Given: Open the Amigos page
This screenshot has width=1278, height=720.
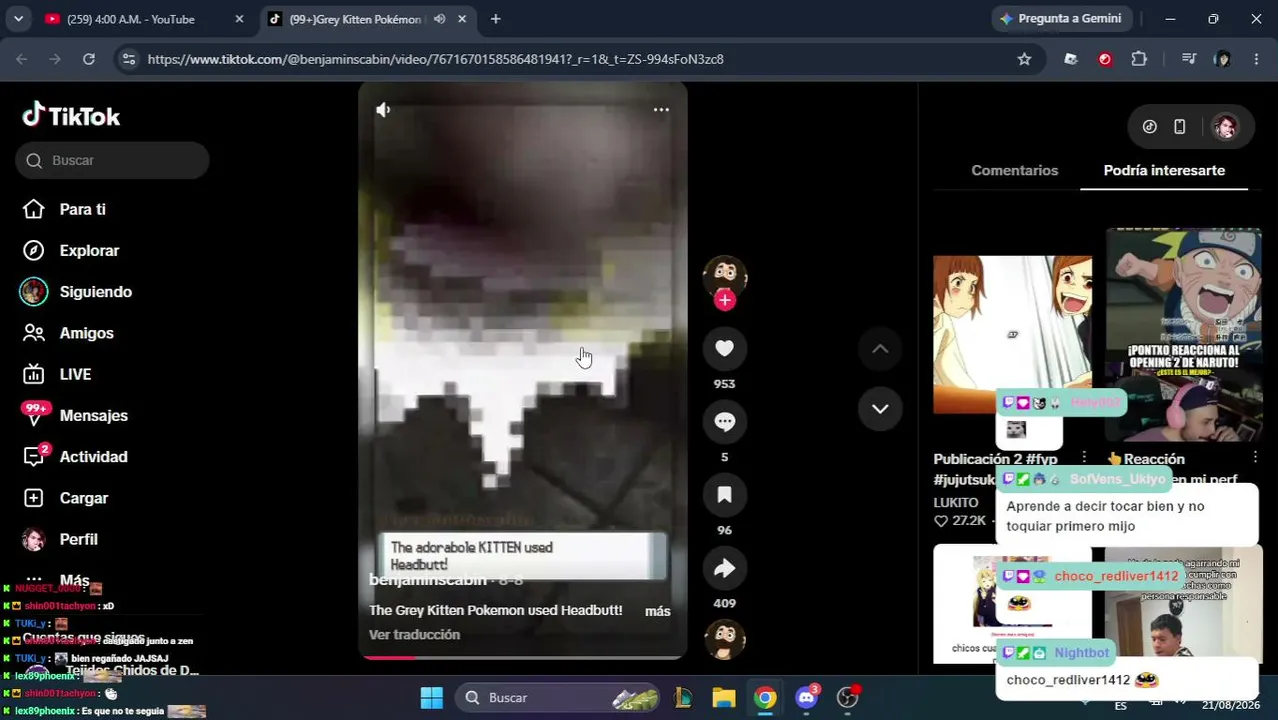Looking at the screenshot, I should (x=68, y=333).
